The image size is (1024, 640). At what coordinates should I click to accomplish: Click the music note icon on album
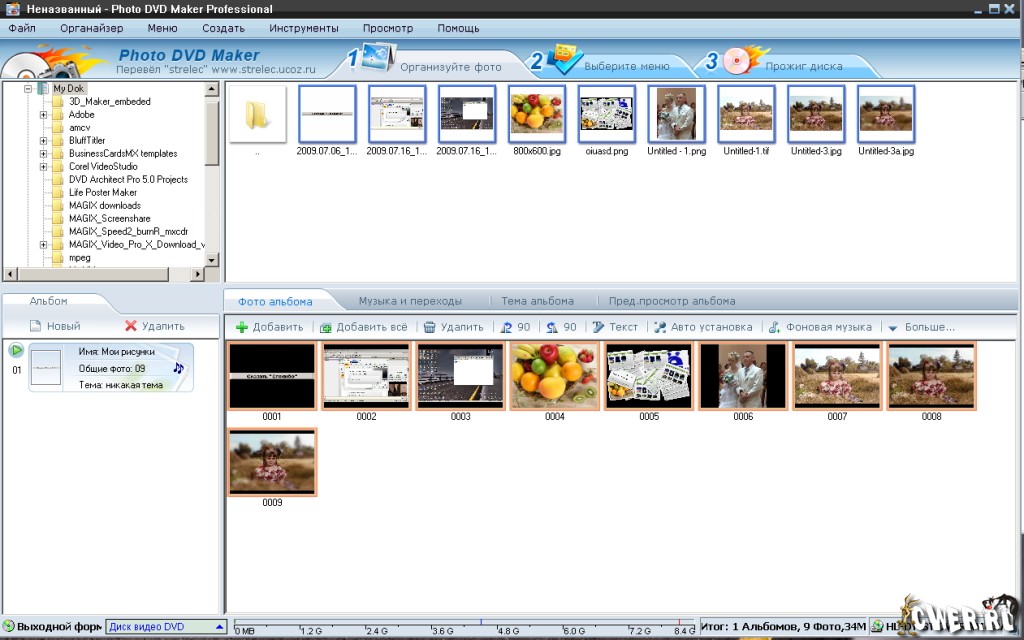179,368
